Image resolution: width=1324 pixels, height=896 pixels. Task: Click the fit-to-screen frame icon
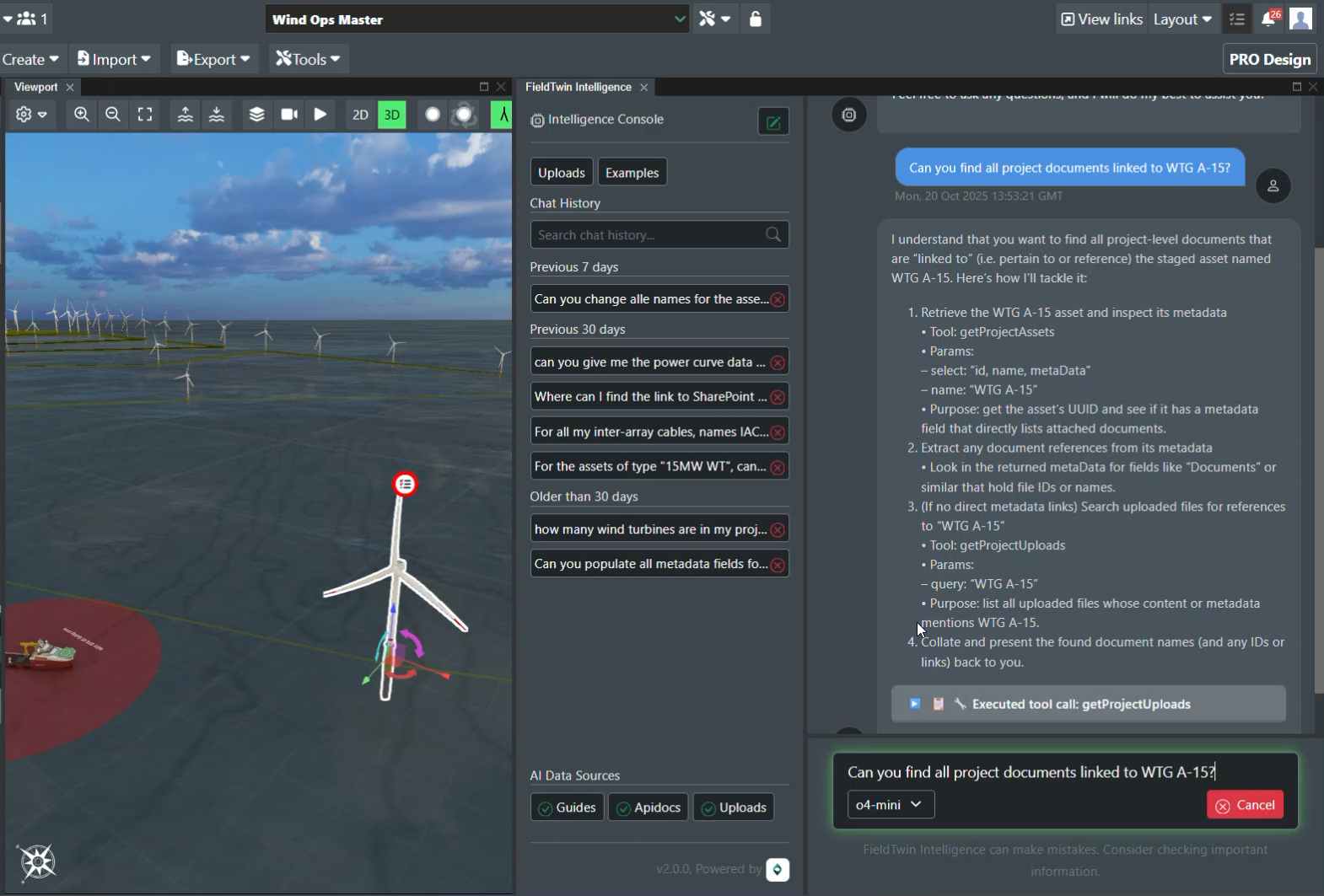pyautogui.click(x=145, y=115)
